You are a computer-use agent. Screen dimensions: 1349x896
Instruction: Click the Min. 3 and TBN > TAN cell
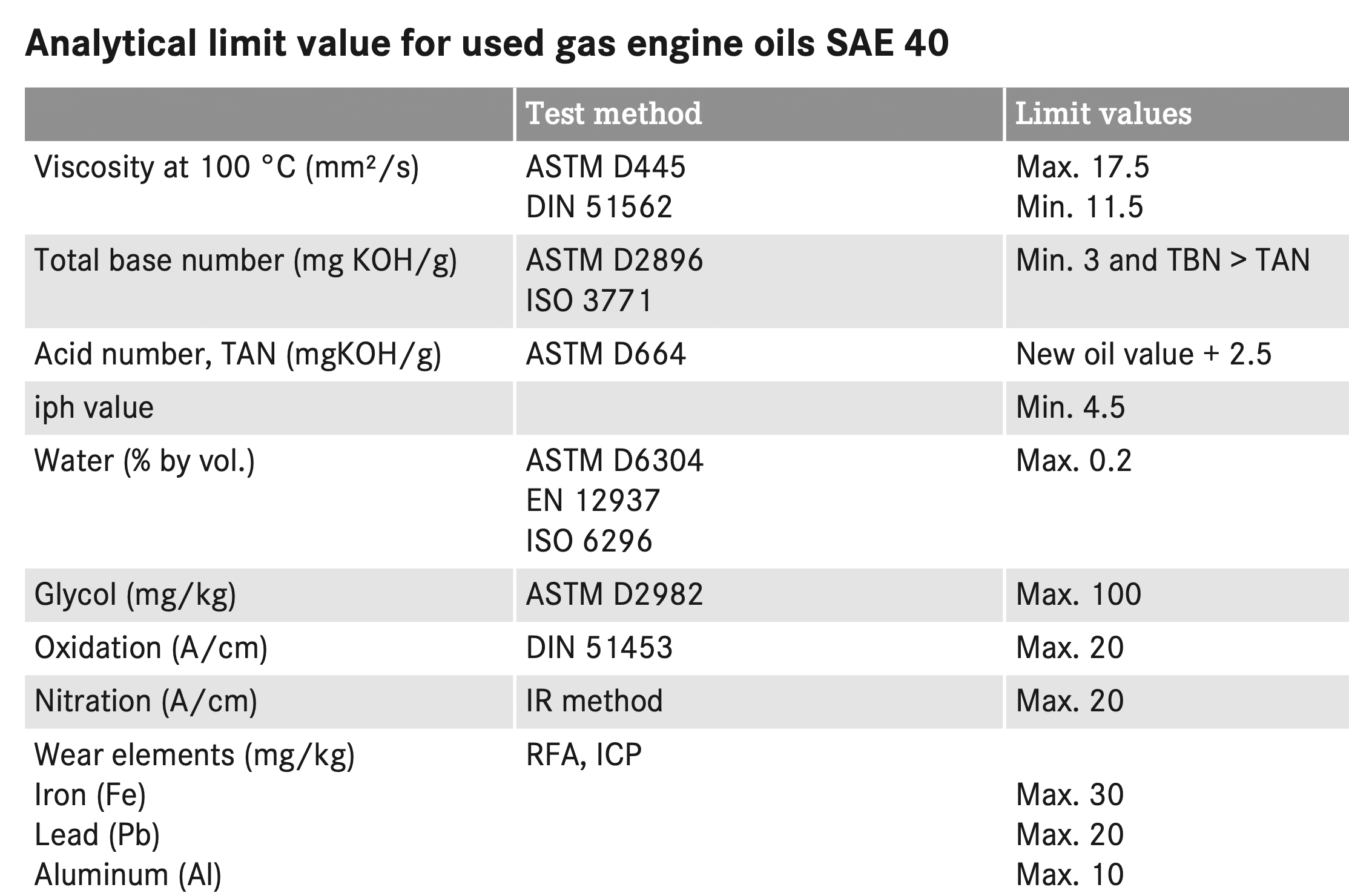[x=1163, y=260]
